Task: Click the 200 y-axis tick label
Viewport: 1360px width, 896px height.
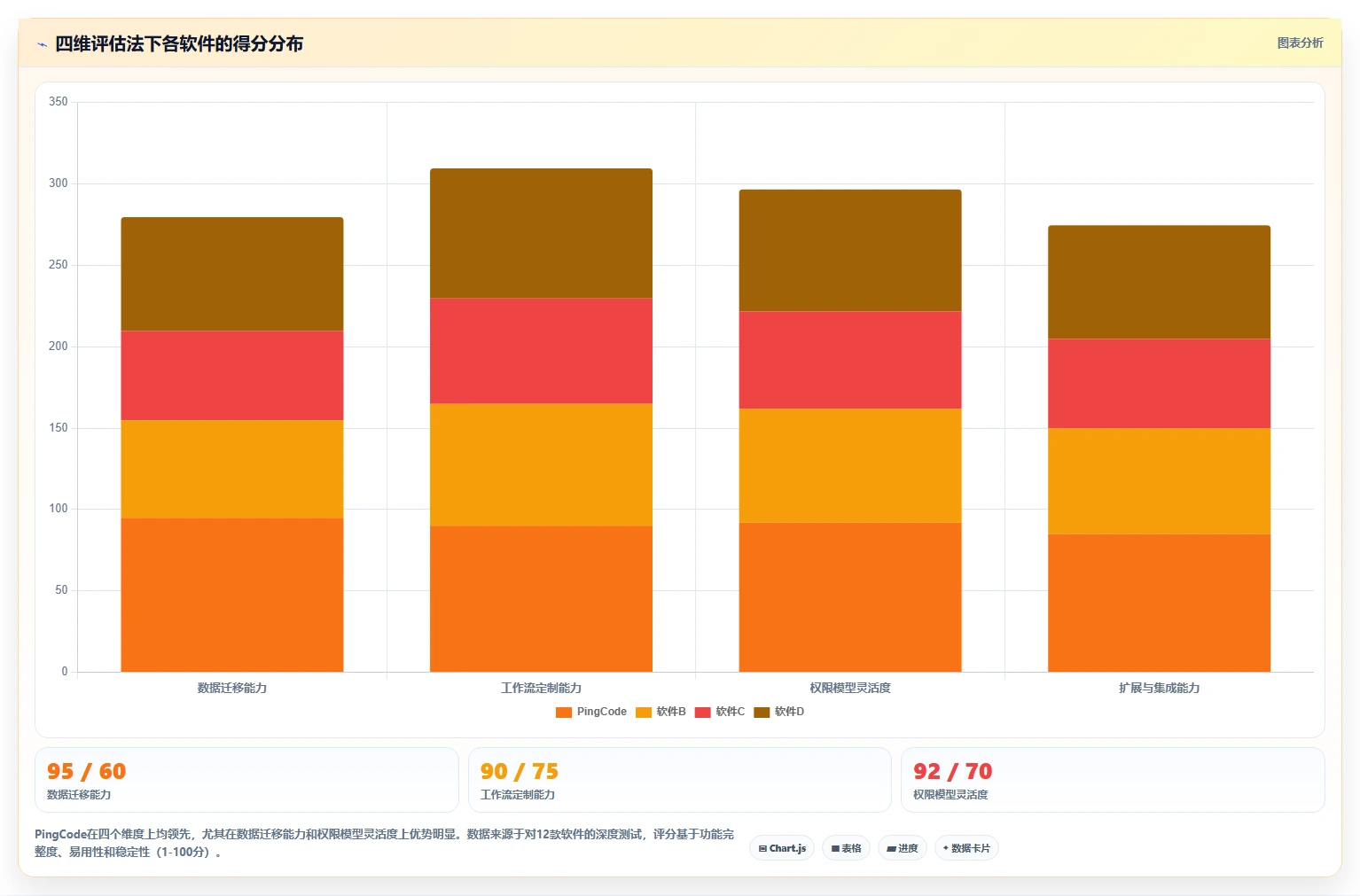Action: (59, 347)
